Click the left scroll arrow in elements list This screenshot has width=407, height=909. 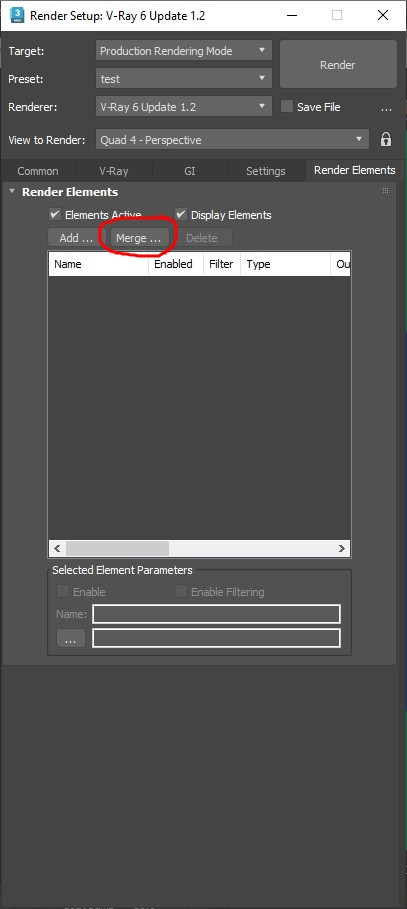(x=57, y=548)
